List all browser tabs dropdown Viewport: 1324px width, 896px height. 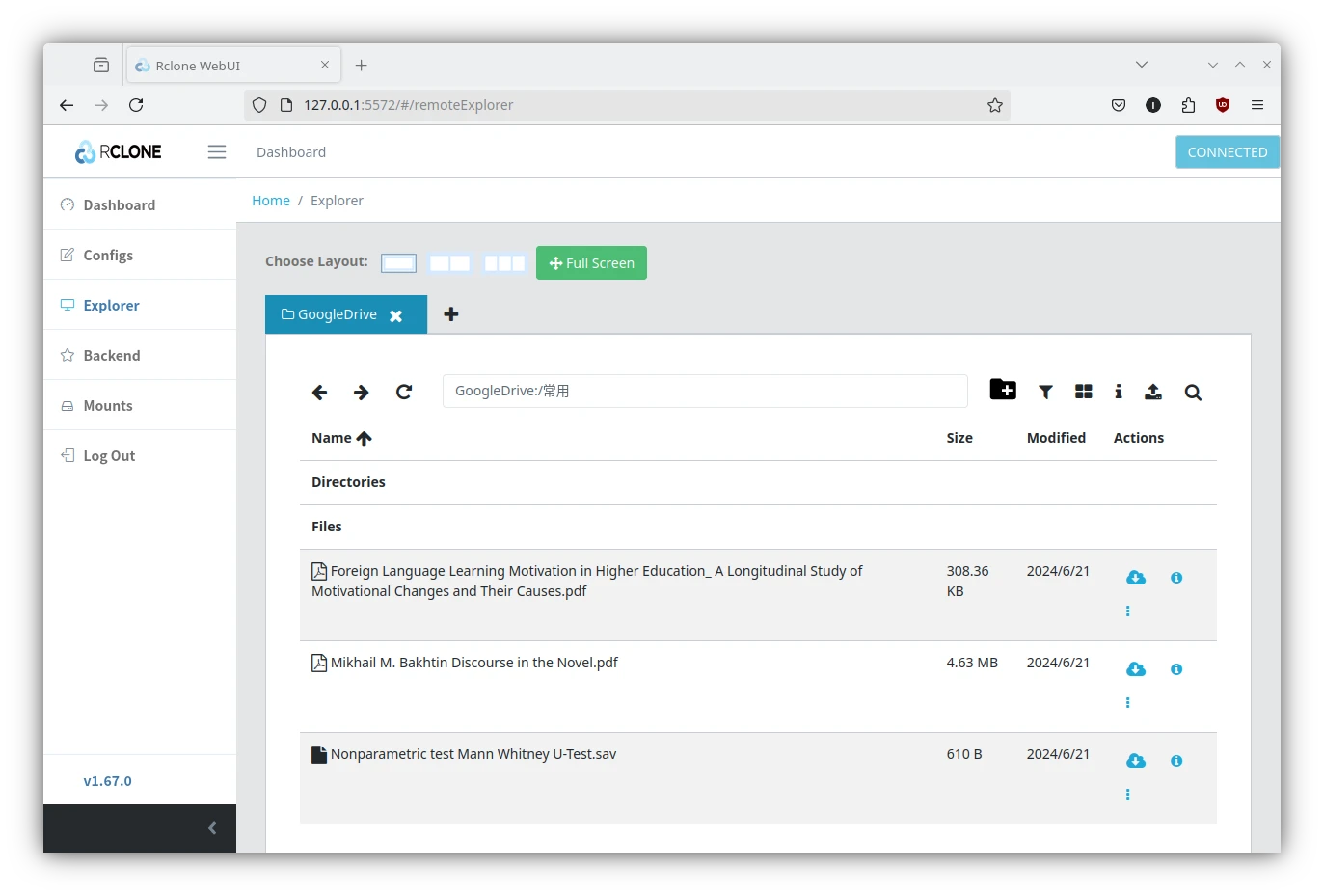(1142, 65)
